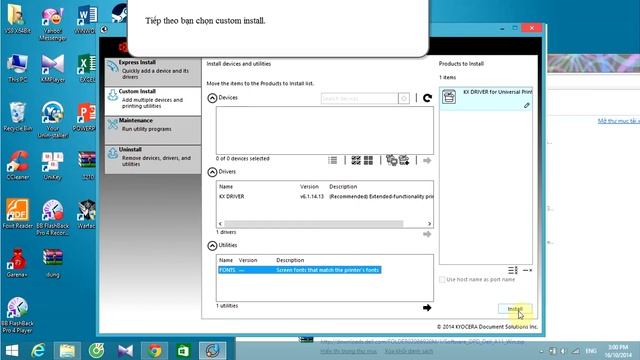Viewport: 640px width, 360px height.
Task: Click the taskbar clock
Action: 618,351
